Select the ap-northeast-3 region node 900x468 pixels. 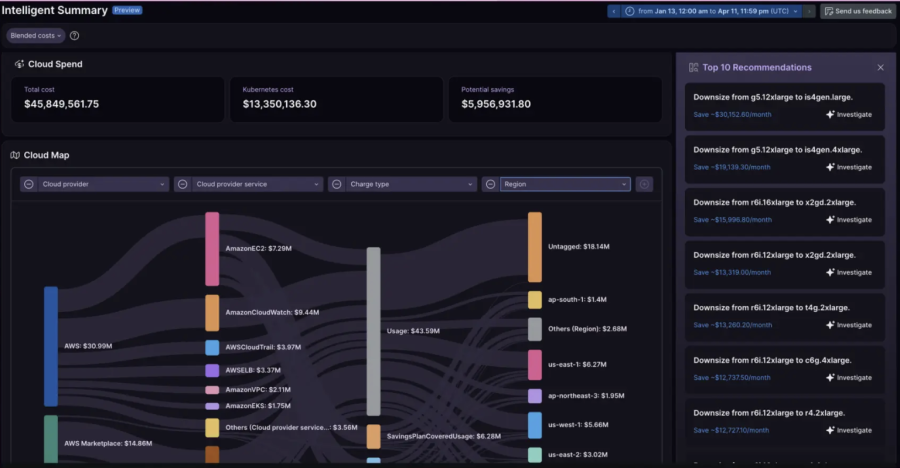pyautogui.click(x=535, y=396)
